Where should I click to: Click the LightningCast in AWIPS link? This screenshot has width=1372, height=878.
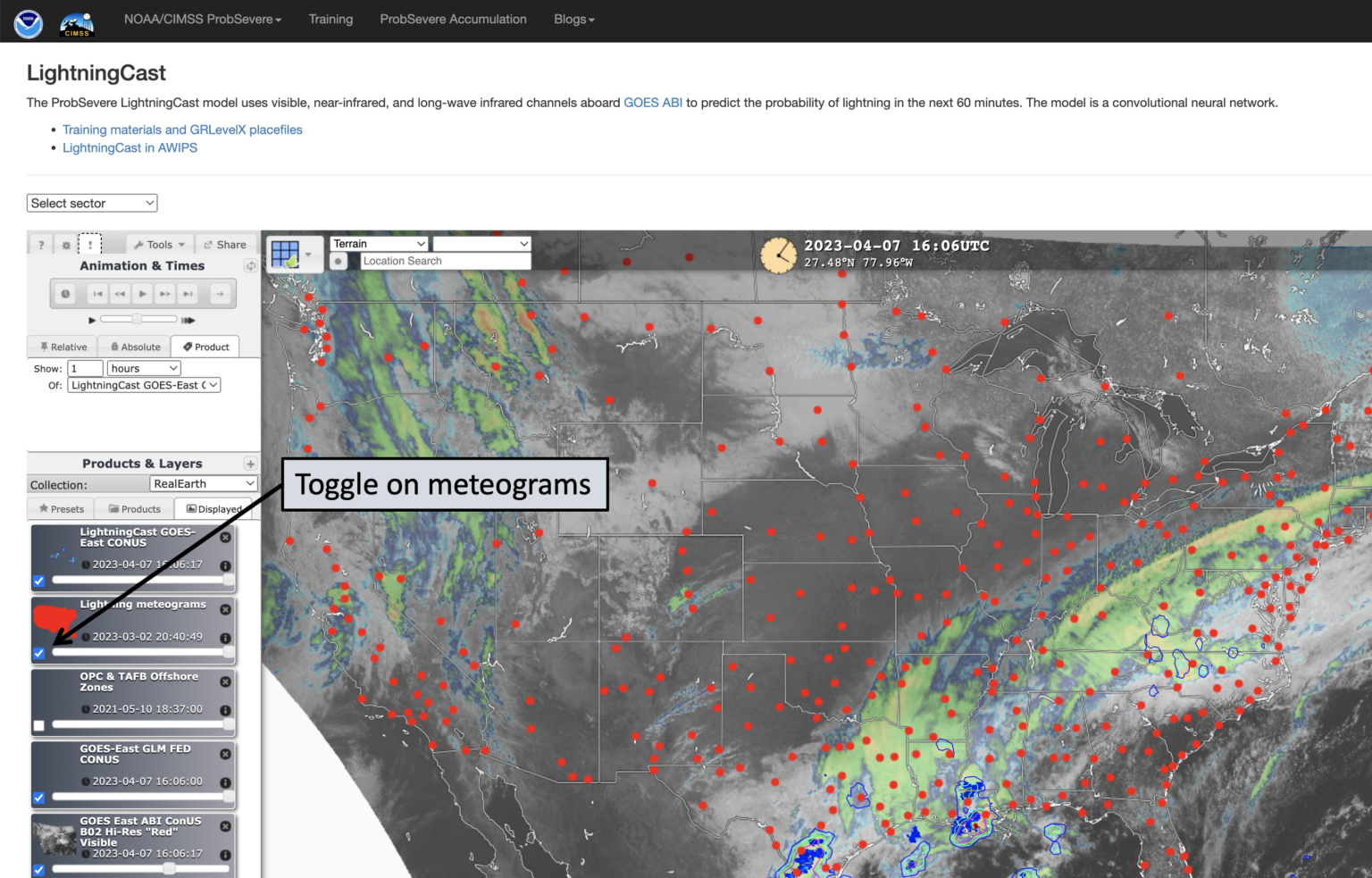(x=130, y=147)
